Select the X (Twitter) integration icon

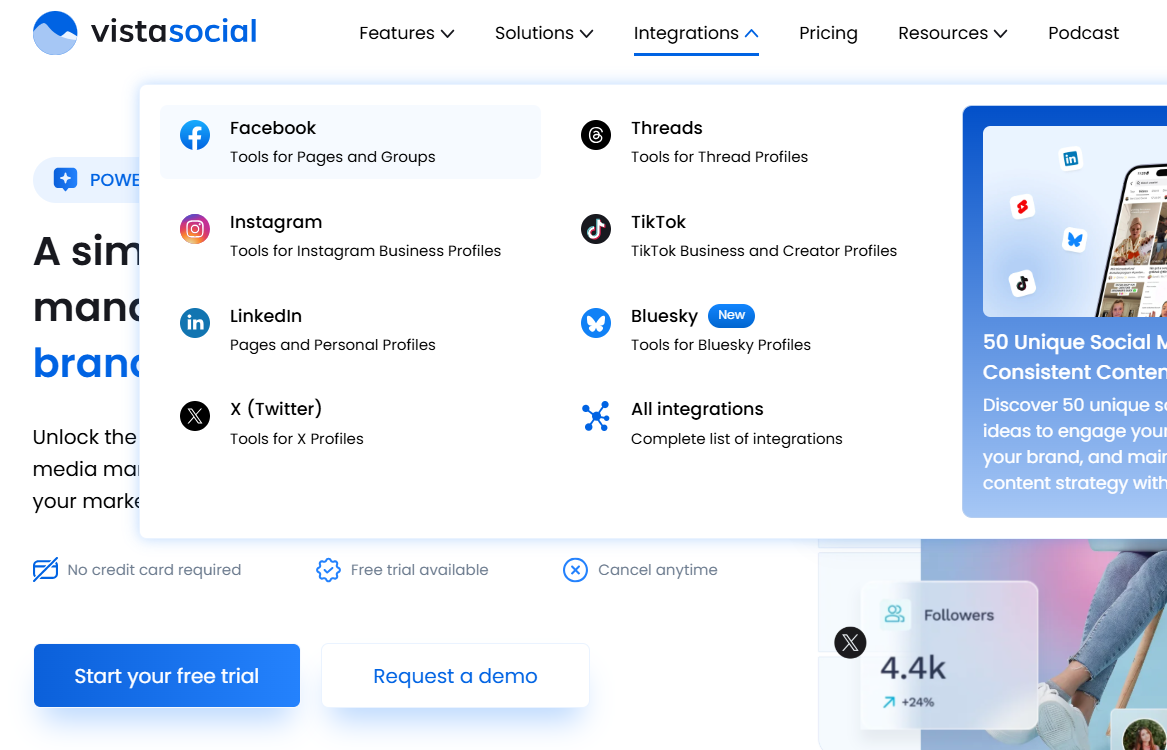point(194,416)
